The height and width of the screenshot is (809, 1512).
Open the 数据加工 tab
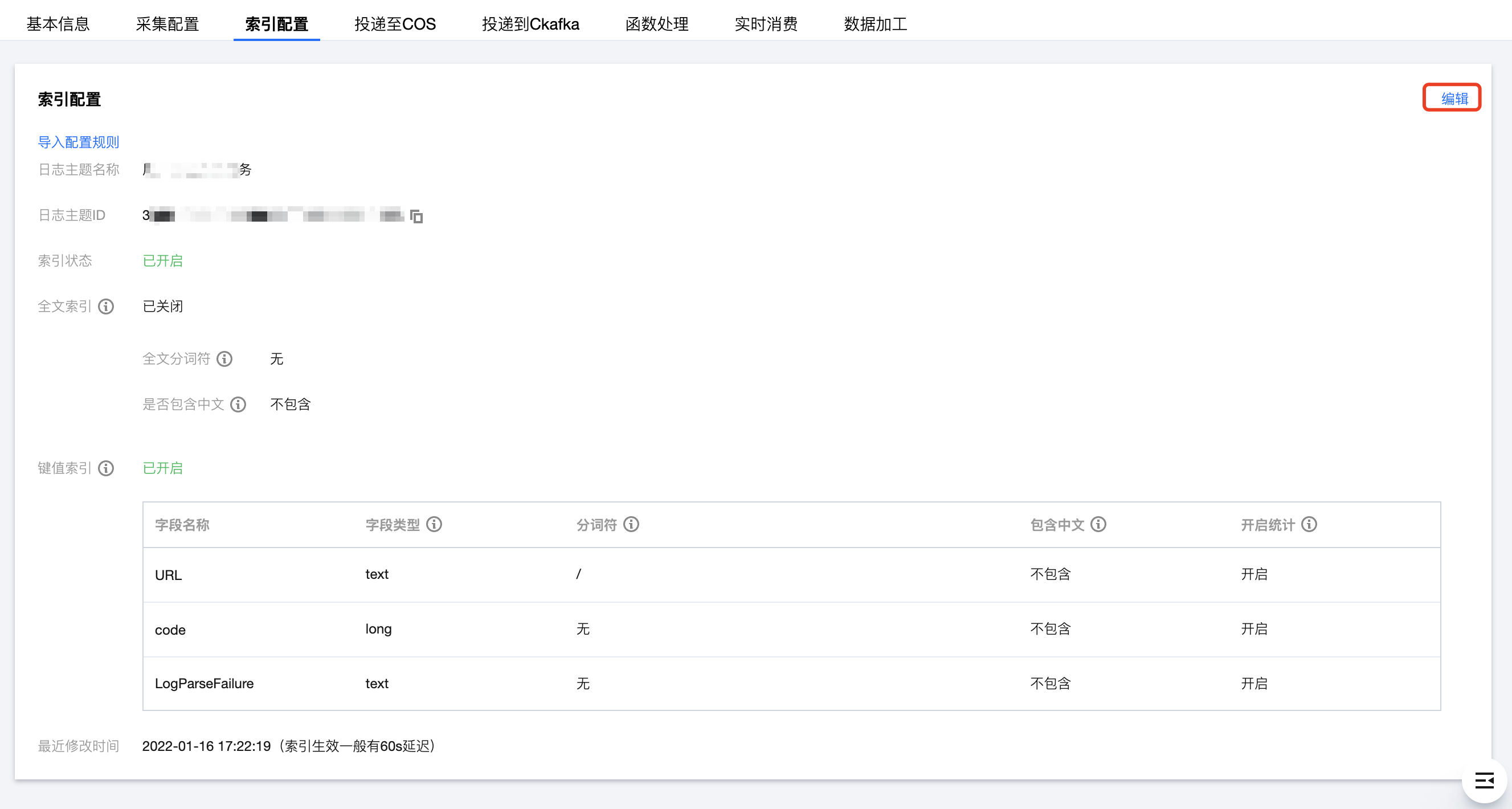click(x=875, y=24)
